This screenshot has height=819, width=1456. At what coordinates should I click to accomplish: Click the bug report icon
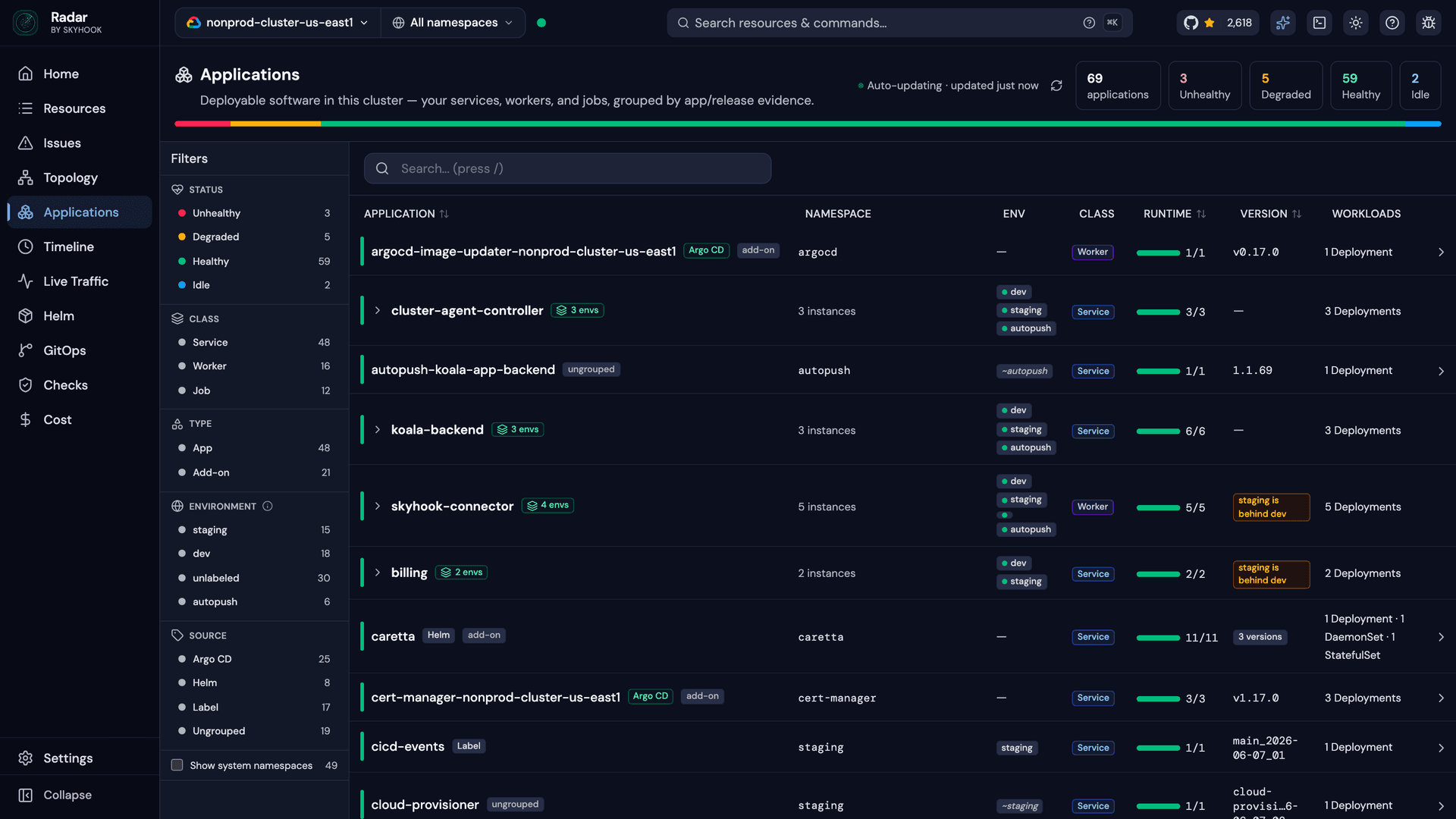(1429, 23)
